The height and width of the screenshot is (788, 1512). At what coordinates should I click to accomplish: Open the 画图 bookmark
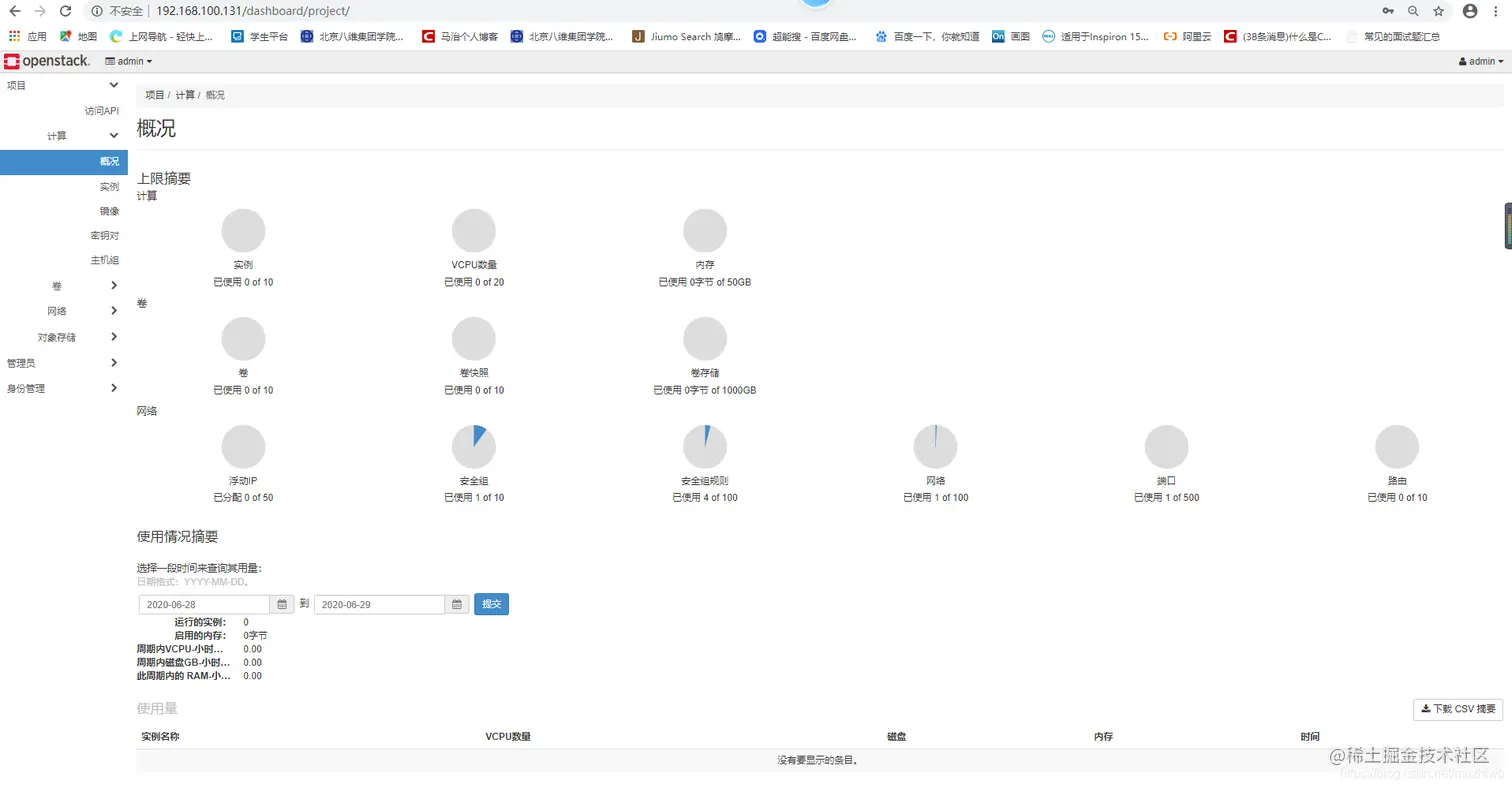(x=1011, y=36)
